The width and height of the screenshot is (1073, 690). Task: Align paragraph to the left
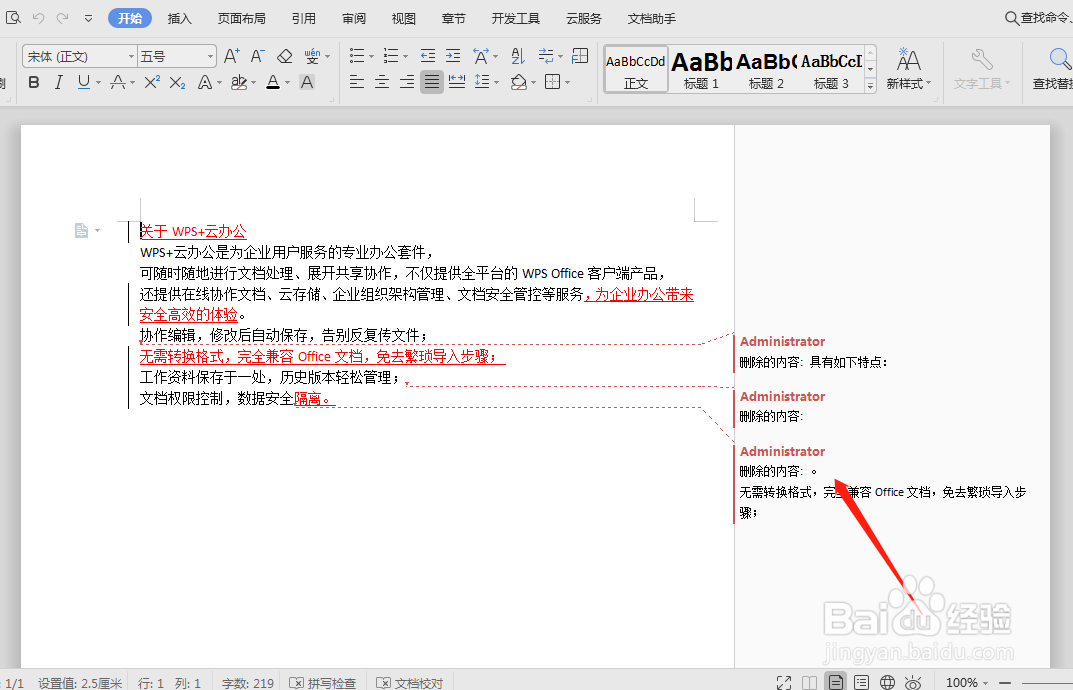pos(357,82)
